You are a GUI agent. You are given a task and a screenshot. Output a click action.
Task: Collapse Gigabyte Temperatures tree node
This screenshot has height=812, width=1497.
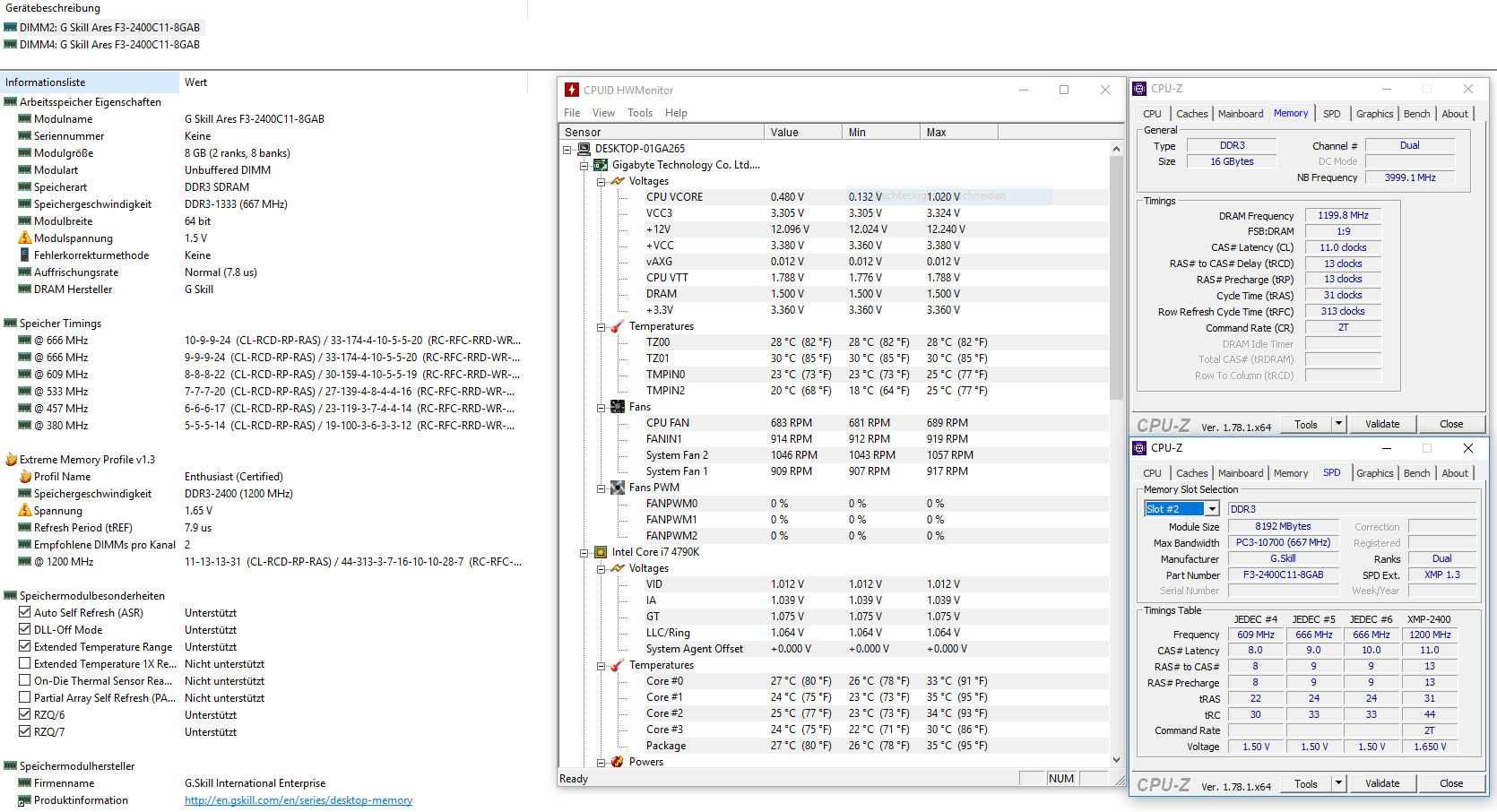[601, 327]
